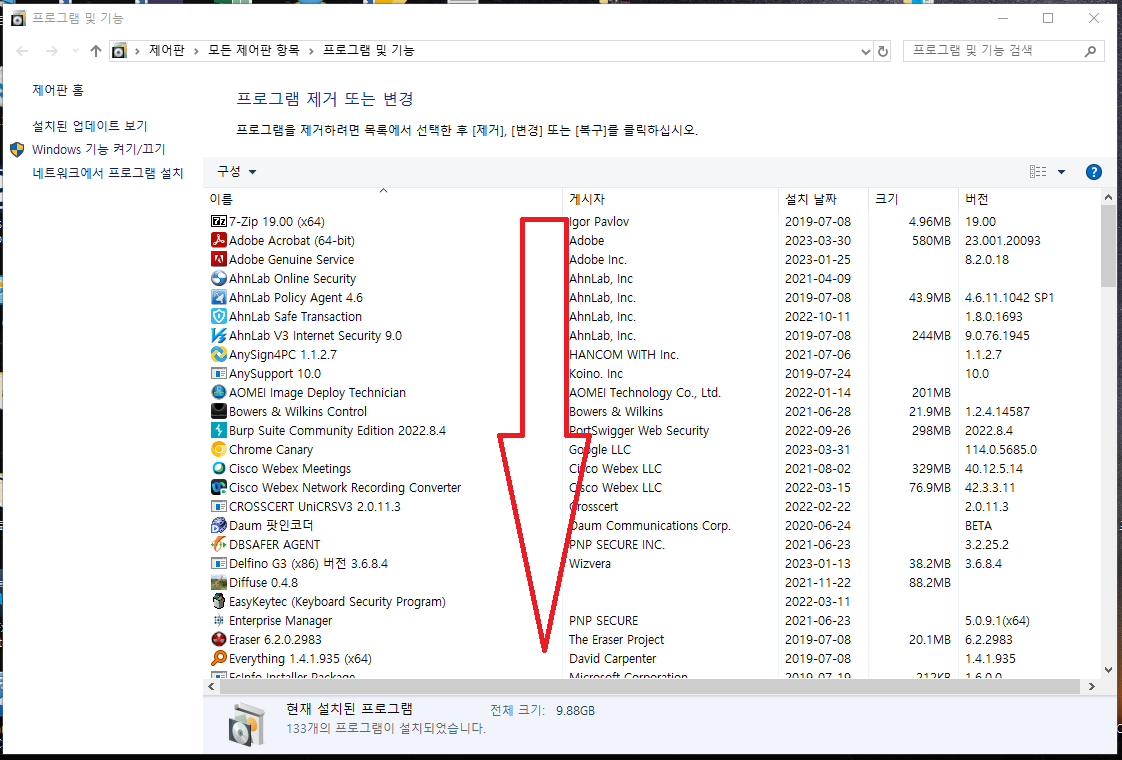The height and width of the screenshot is (760, 1122).
Task: Open Windows 기능 켜기/끄기 link
Action: (x=99, y=150)
